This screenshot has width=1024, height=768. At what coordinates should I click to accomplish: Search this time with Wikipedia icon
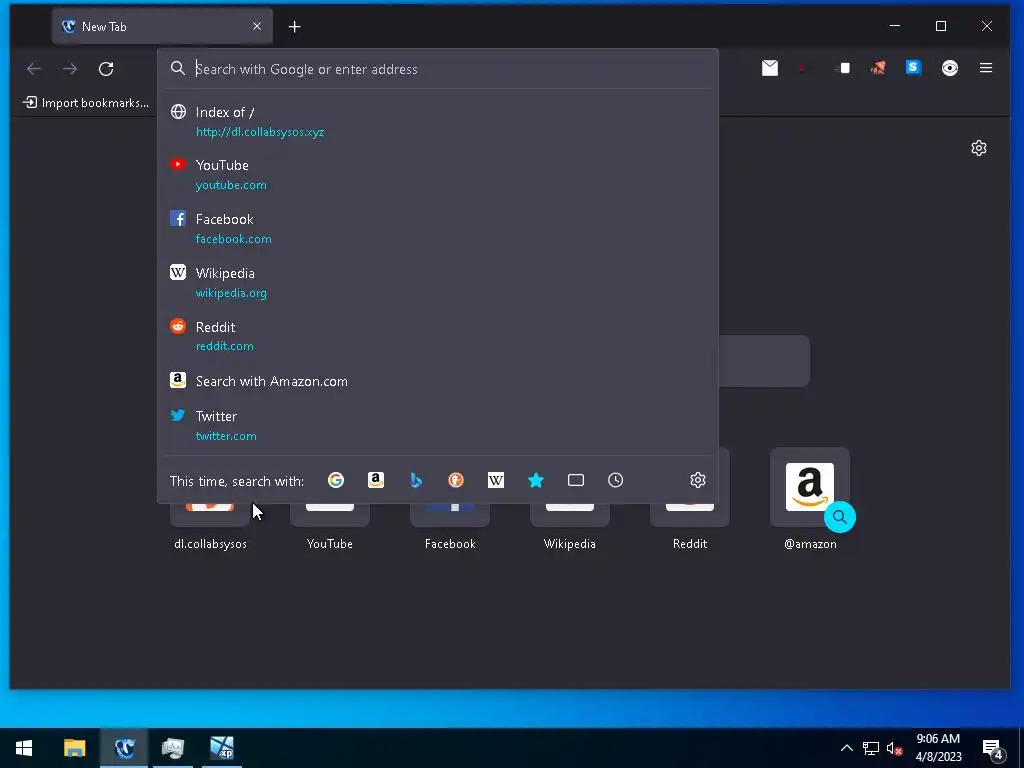point(496,480)
